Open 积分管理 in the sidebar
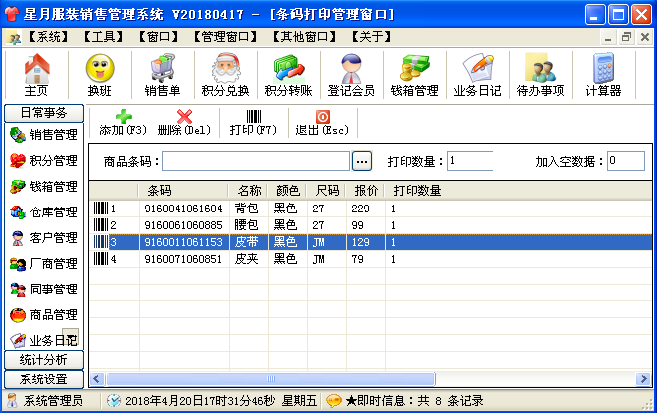 tap(44, 160)
